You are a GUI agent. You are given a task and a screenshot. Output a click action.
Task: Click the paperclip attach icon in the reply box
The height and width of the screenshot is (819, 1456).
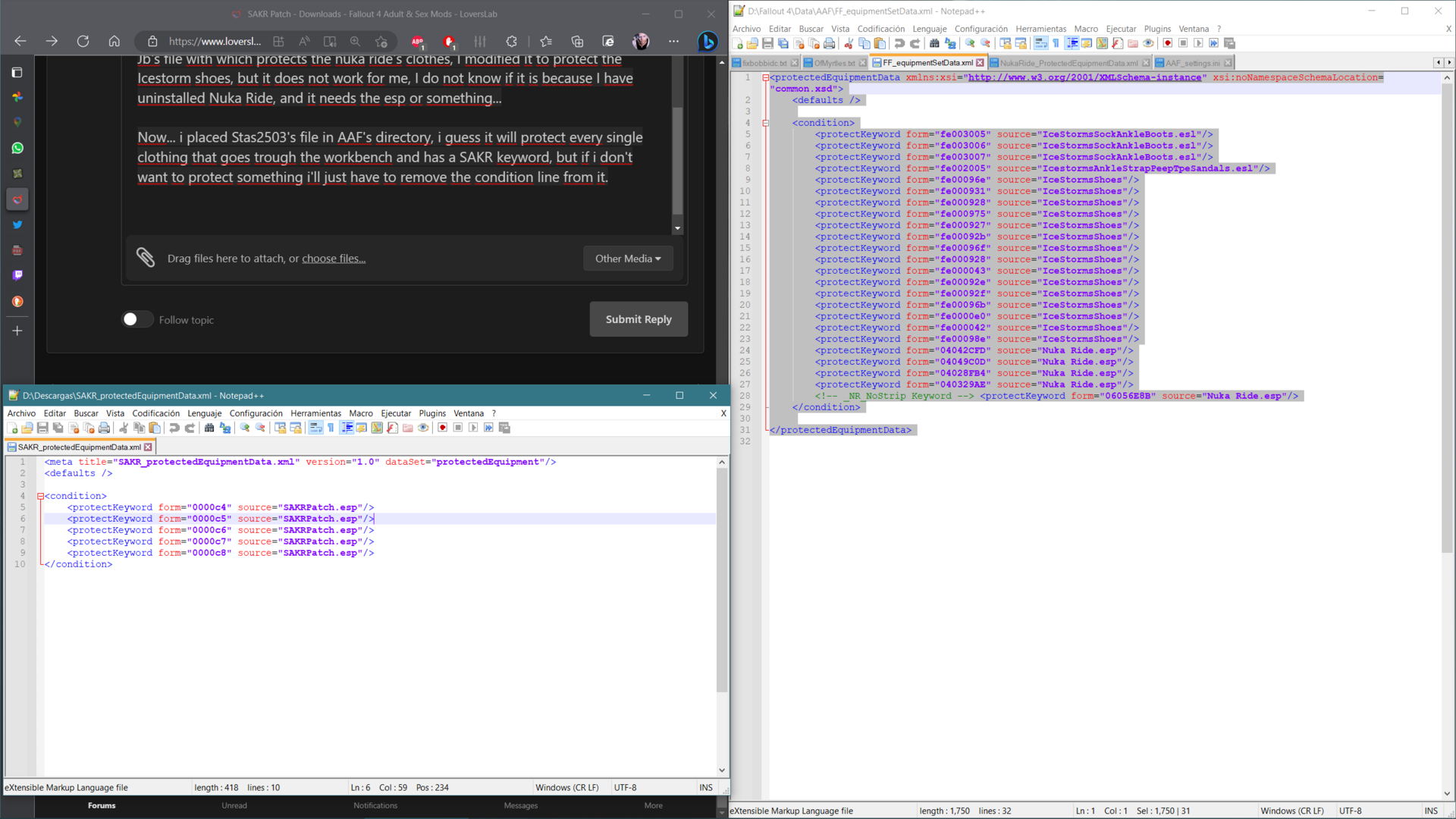pos(146,258)
